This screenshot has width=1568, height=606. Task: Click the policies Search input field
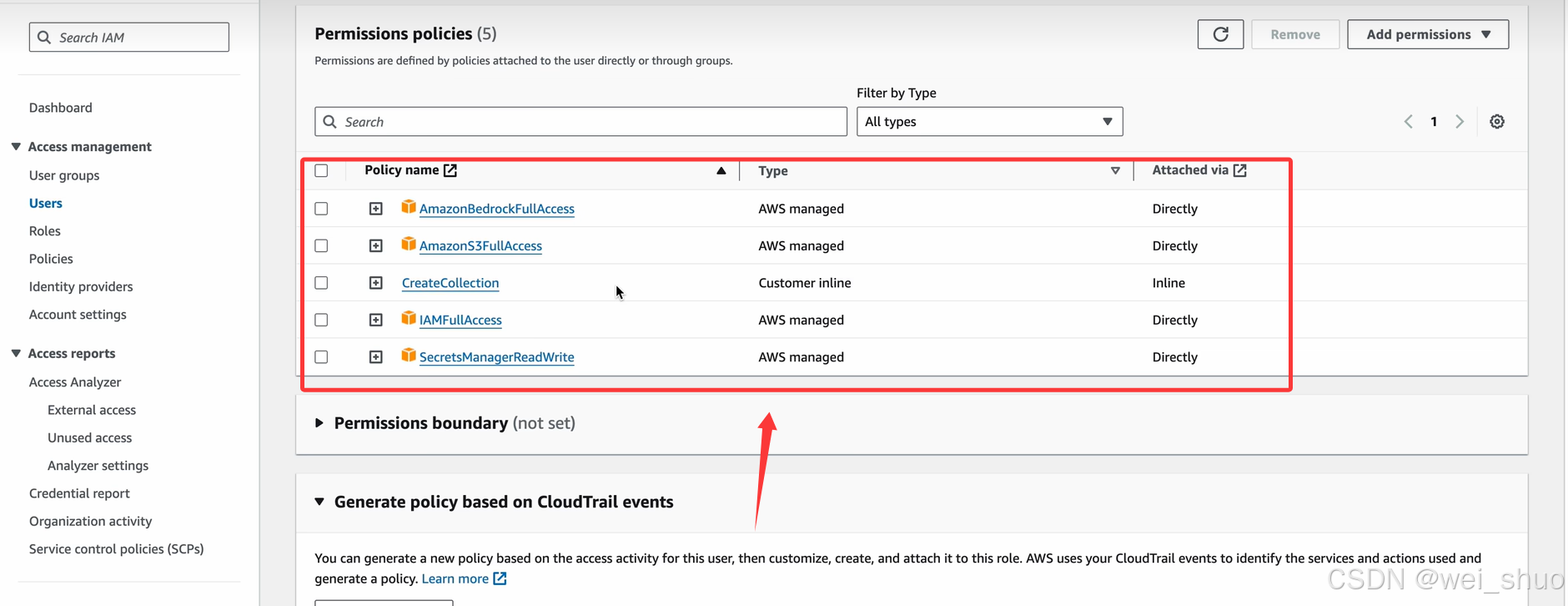[x=580, y=122]
